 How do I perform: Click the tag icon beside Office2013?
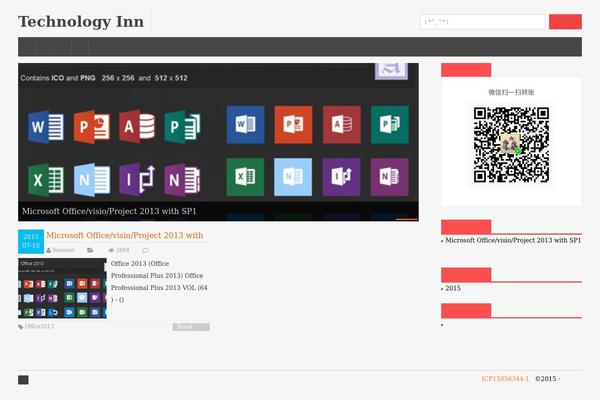click(x=21, y=327)
